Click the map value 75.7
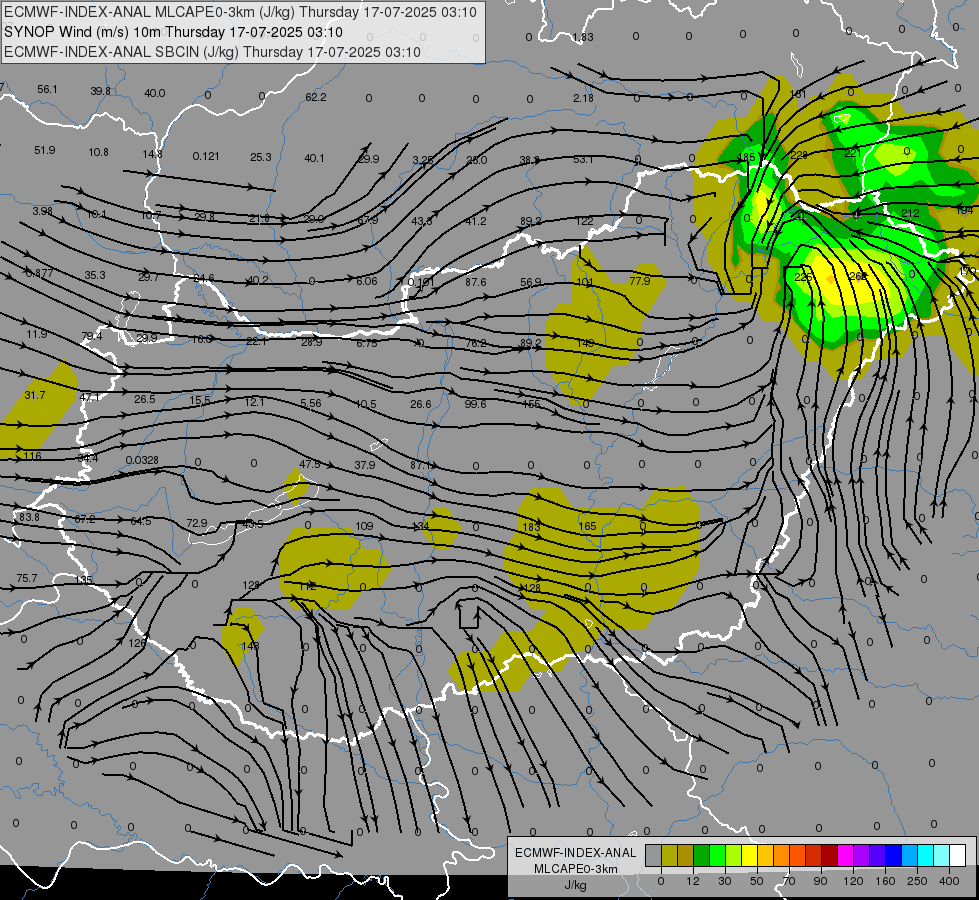This screenshot has height=900, width=979. (x=27, y=578)
